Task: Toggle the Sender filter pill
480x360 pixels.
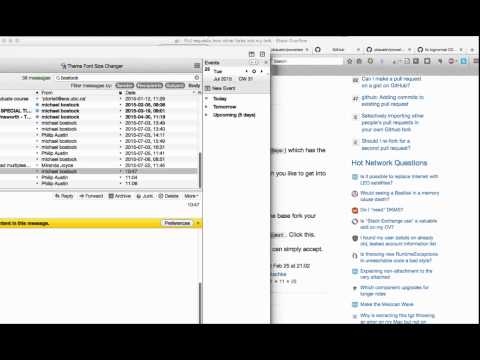Action: click(x=125, y=86)
